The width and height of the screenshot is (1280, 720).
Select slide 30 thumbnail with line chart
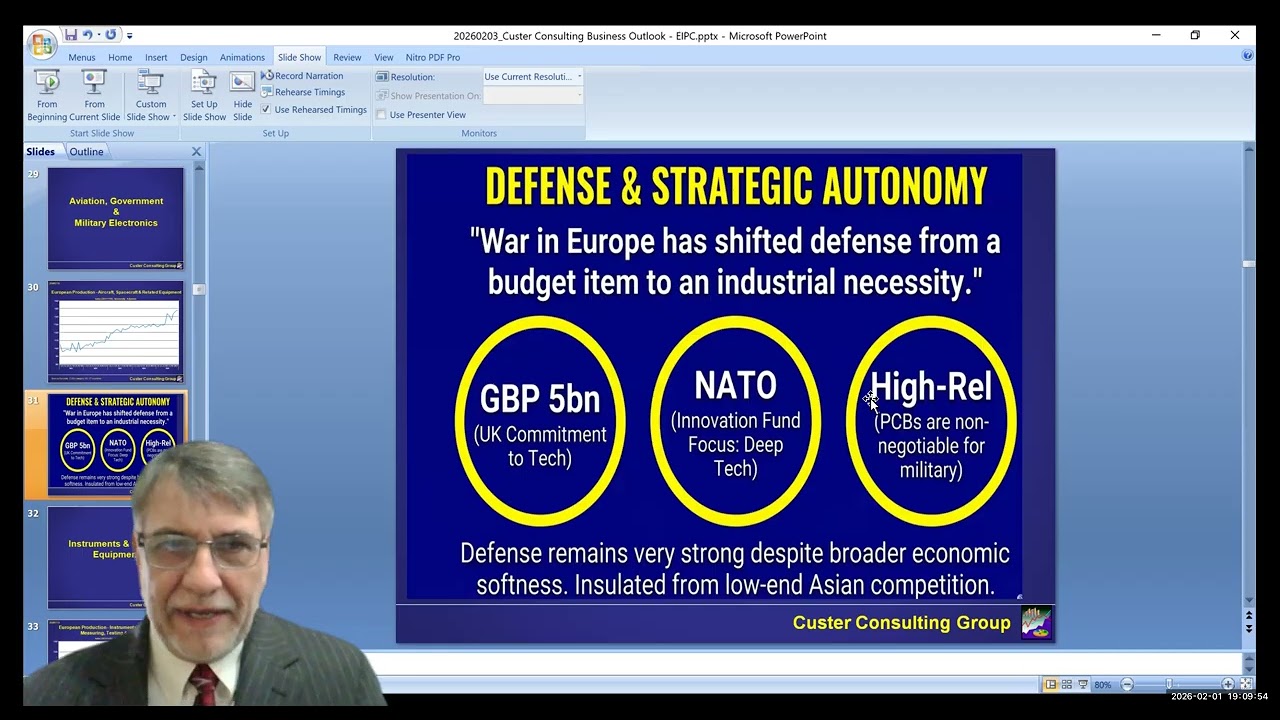click(x=116, y=332)
